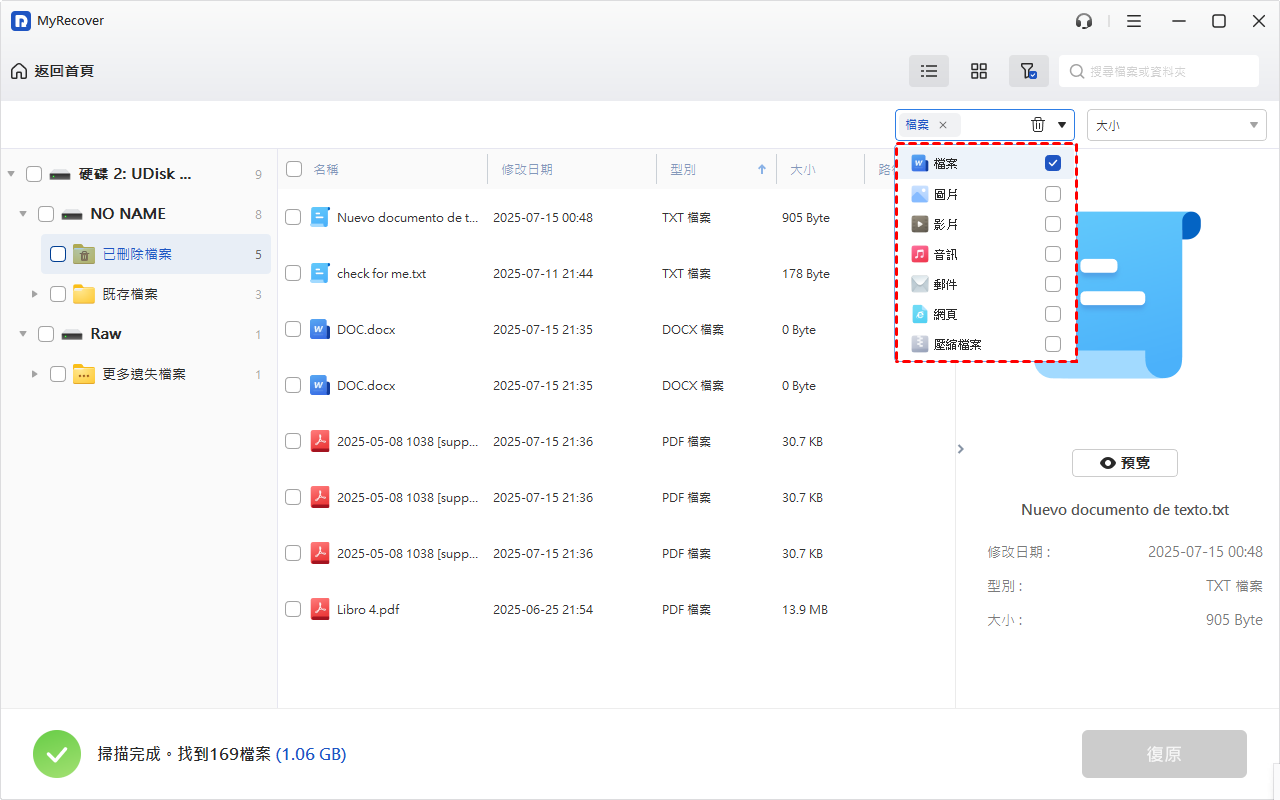Viewport: 1280px width, 800px height.
Task: Click the Raw drive icon
Action: point(72,334)
